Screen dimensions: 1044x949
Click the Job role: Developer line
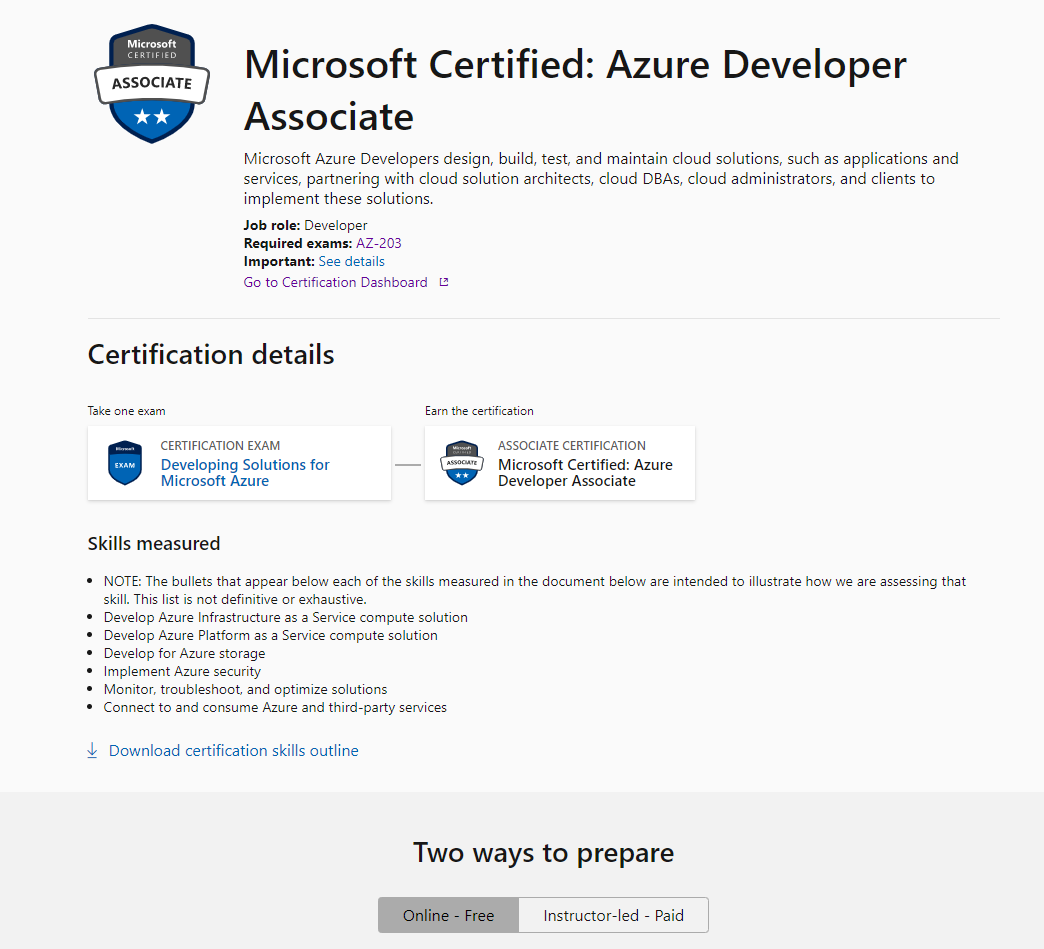306,225
